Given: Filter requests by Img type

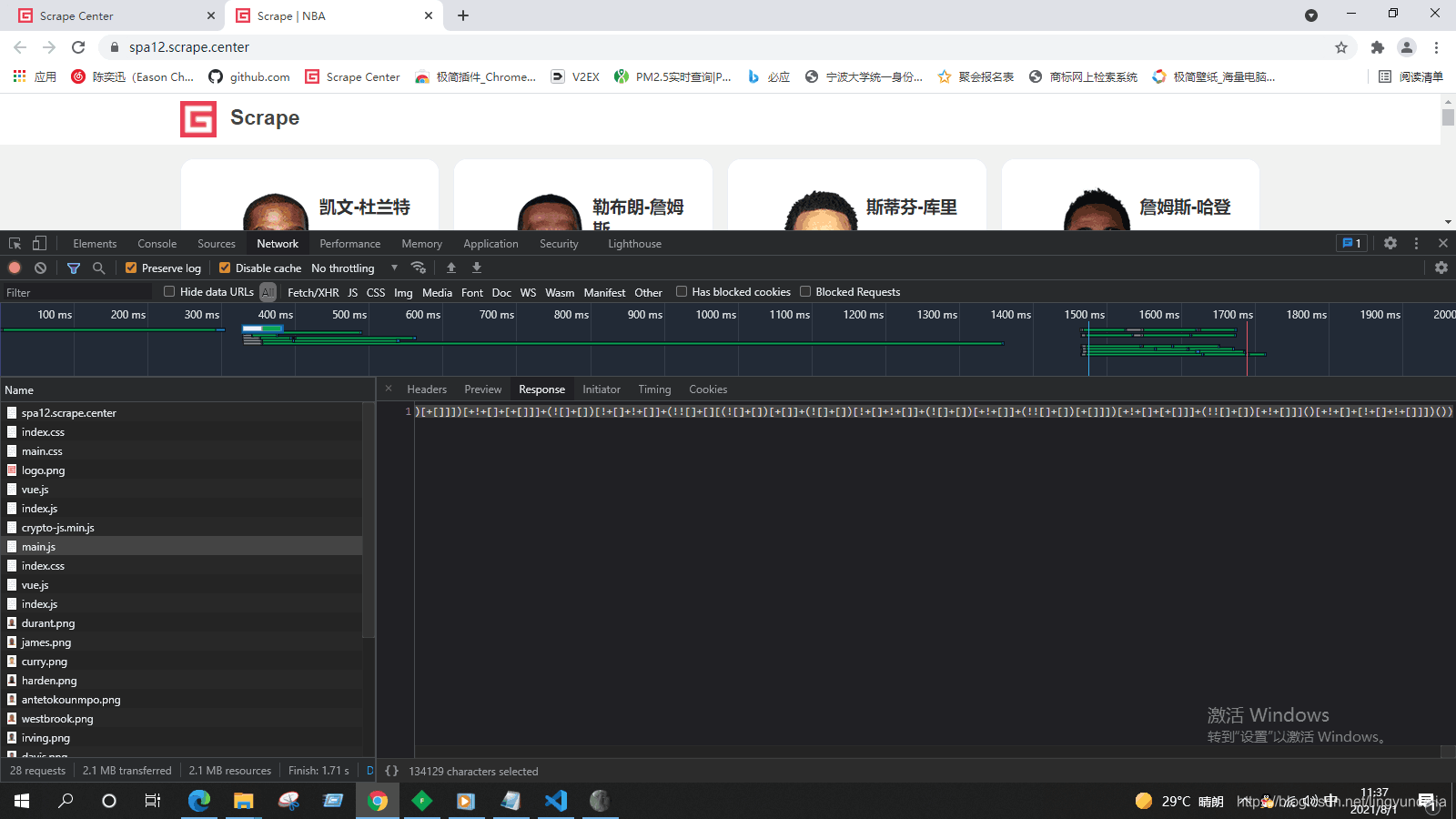Looking at the screenshot, I should 403,292.
